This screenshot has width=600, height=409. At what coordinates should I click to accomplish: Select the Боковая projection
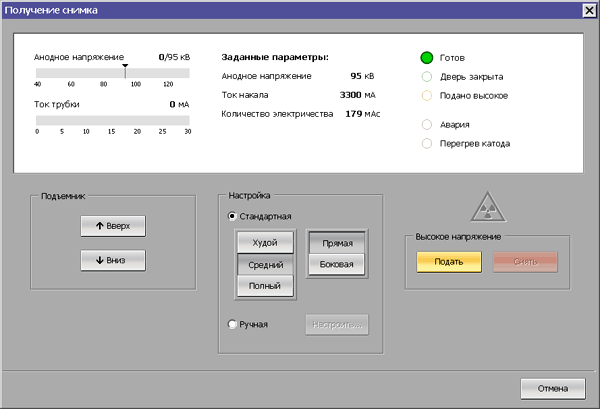pos(336,264)
